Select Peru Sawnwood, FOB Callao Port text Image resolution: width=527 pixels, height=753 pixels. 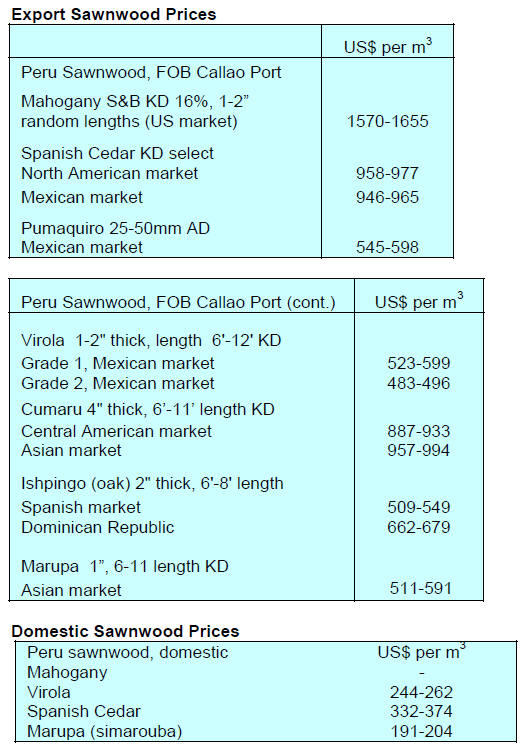coord(151,73)
